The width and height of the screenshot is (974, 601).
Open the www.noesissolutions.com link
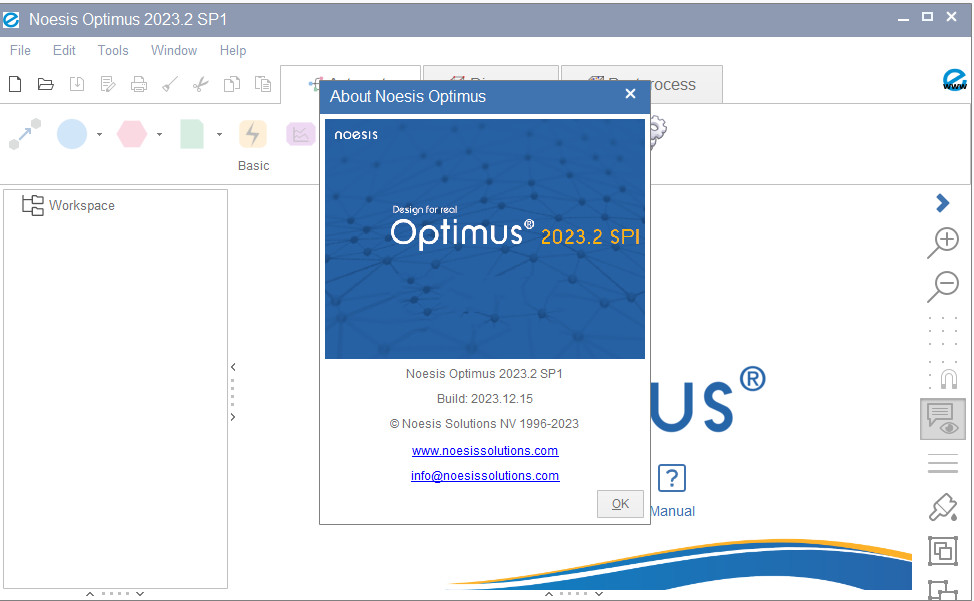click(485, 451)
